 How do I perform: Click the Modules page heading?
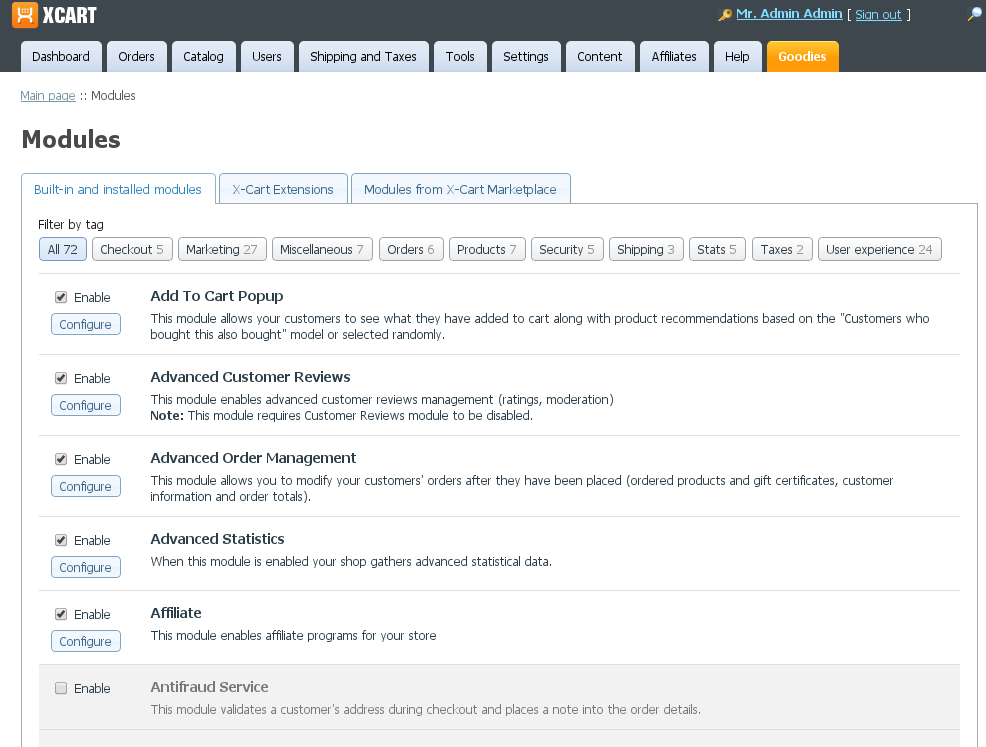click(x=71, y=140)
